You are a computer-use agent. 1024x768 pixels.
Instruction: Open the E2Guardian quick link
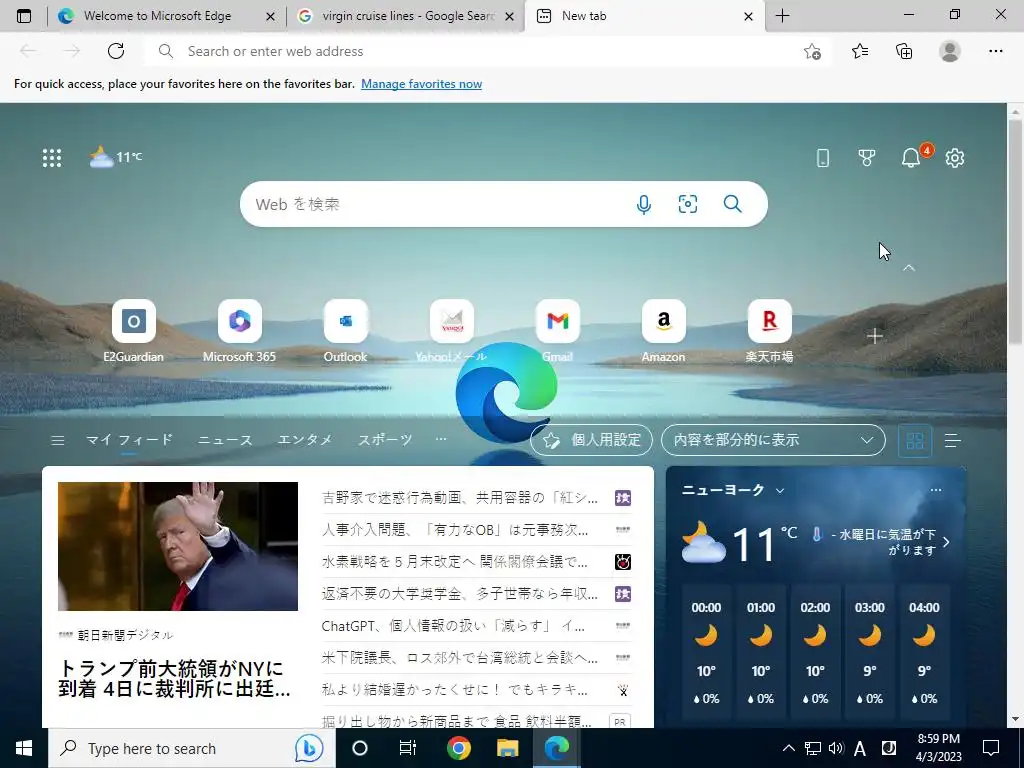(133, 331)
